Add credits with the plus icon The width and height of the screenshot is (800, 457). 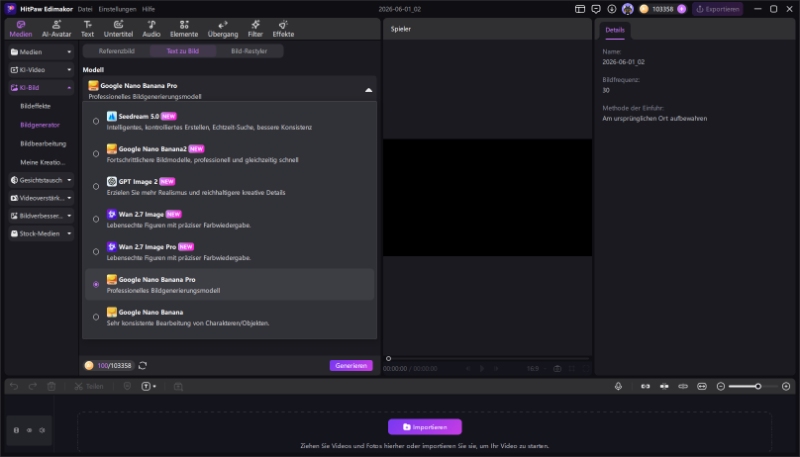tap(682, 9)
